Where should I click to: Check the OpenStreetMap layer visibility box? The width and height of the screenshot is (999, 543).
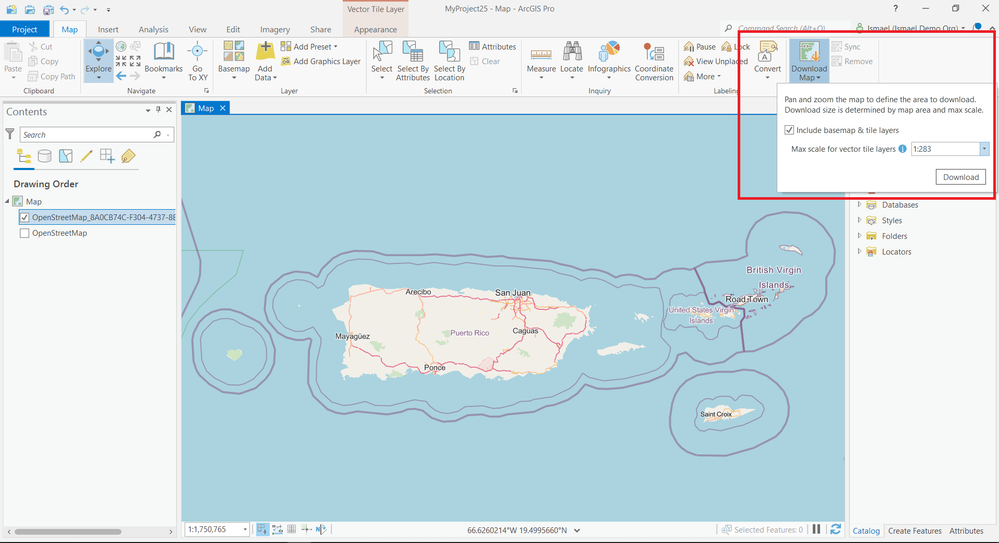[x=24, y=233]
